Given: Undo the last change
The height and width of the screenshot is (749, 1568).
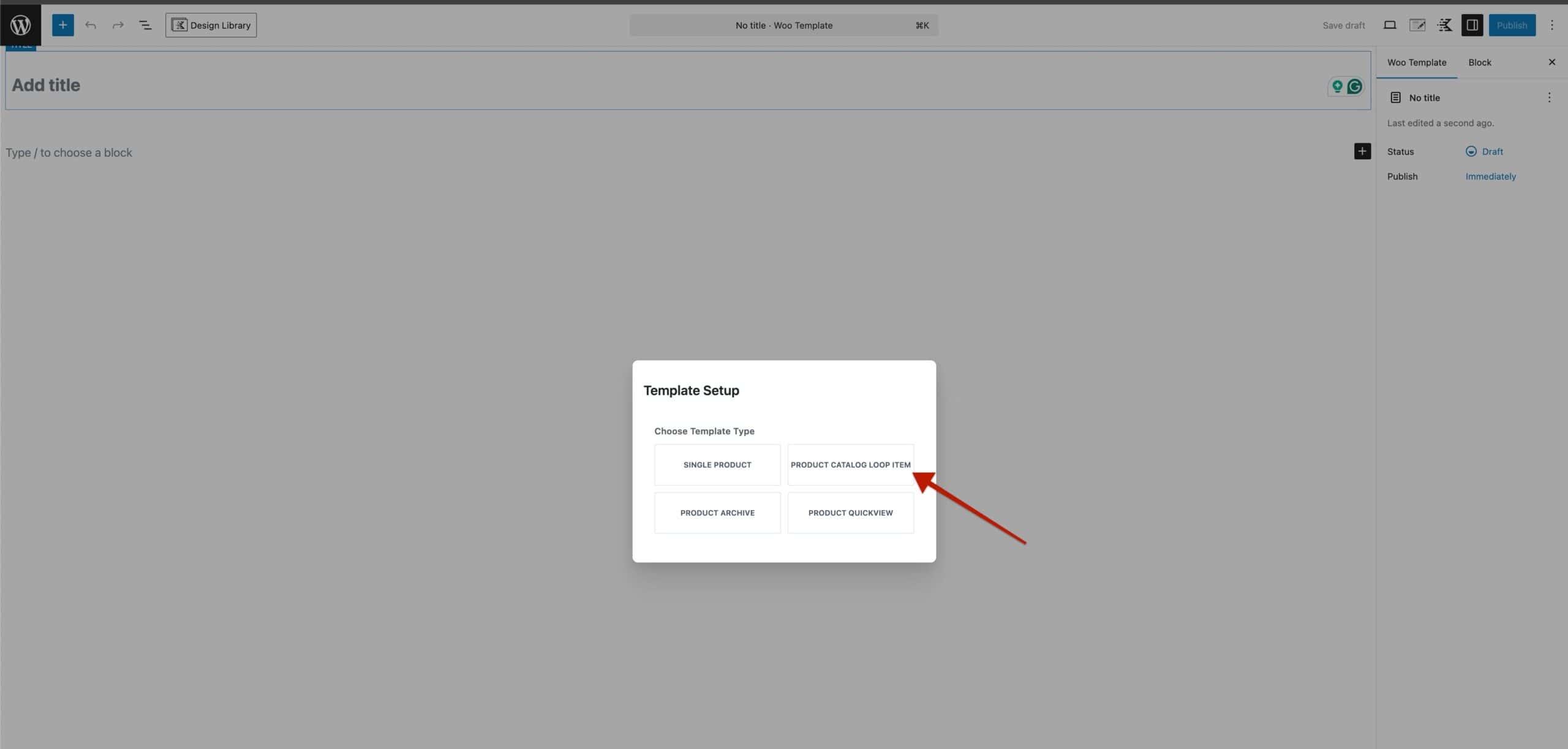Looking at the screenshot, I should [91, 25].
